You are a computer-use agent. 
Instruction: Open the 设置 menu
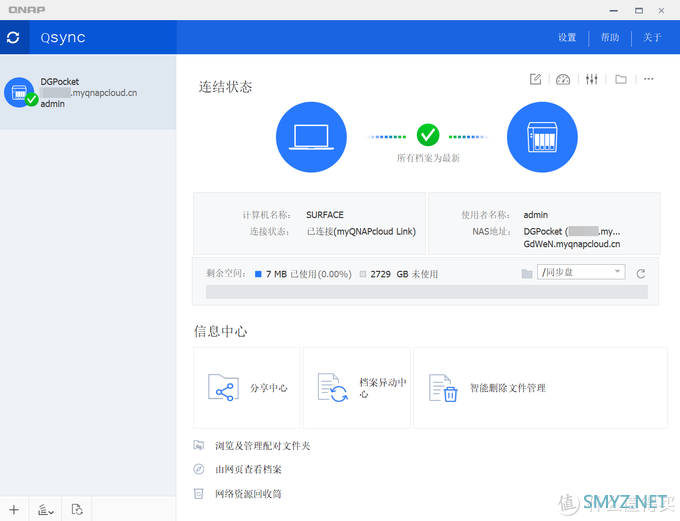(x=567, y=38)
